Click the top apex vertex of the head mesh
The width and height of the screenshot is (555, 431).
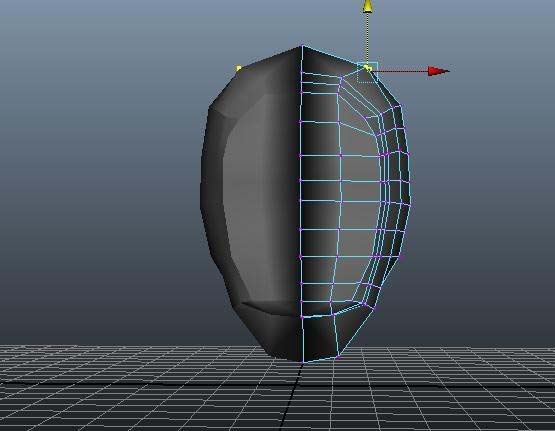tap(302, 46)
